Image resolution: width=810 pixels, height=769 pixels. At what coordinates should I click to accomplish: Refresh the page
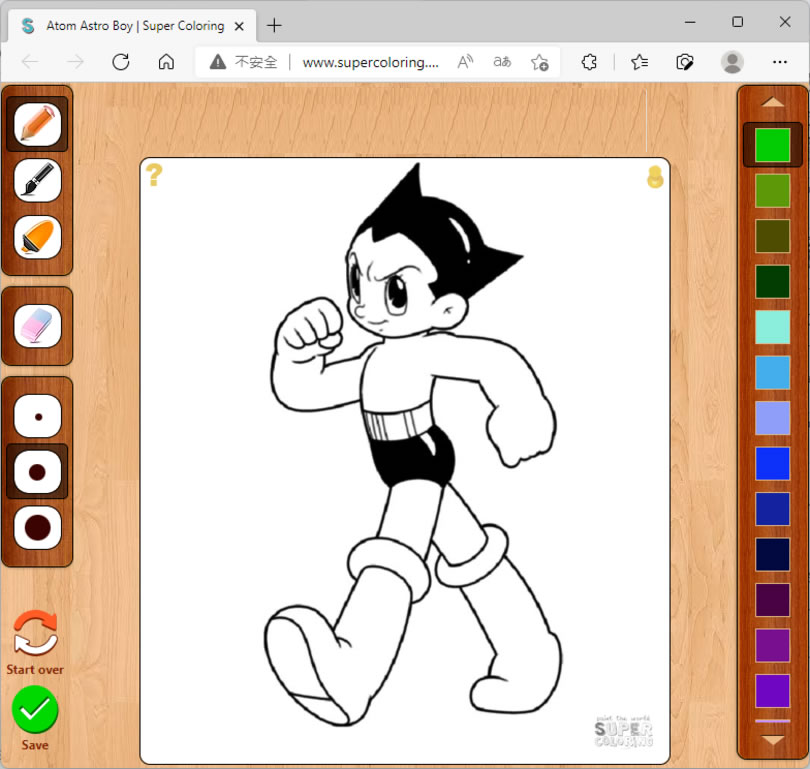coord(120,62)
